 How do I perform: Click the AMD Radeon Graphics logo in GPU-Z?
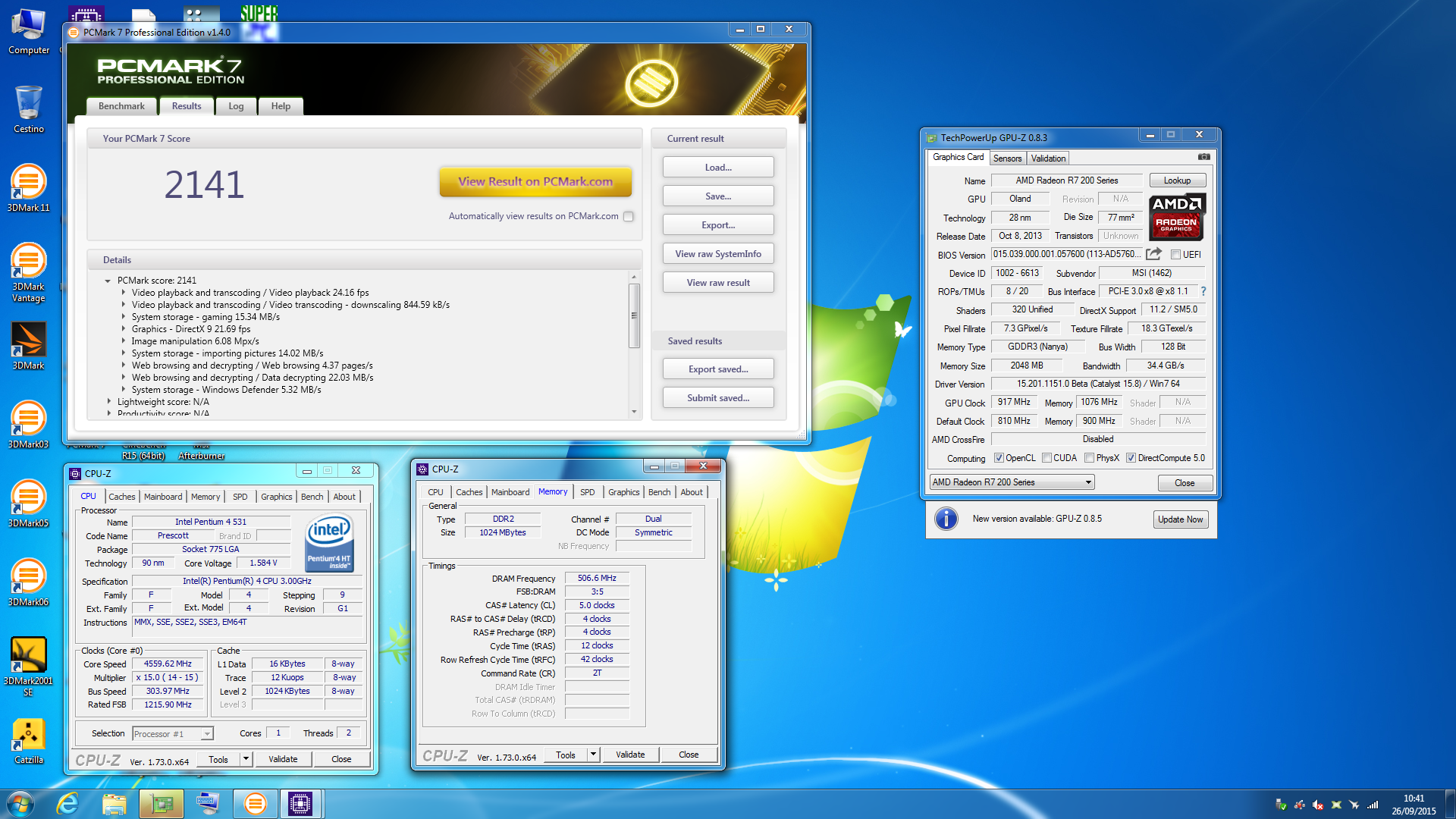tap(1176, 217)
